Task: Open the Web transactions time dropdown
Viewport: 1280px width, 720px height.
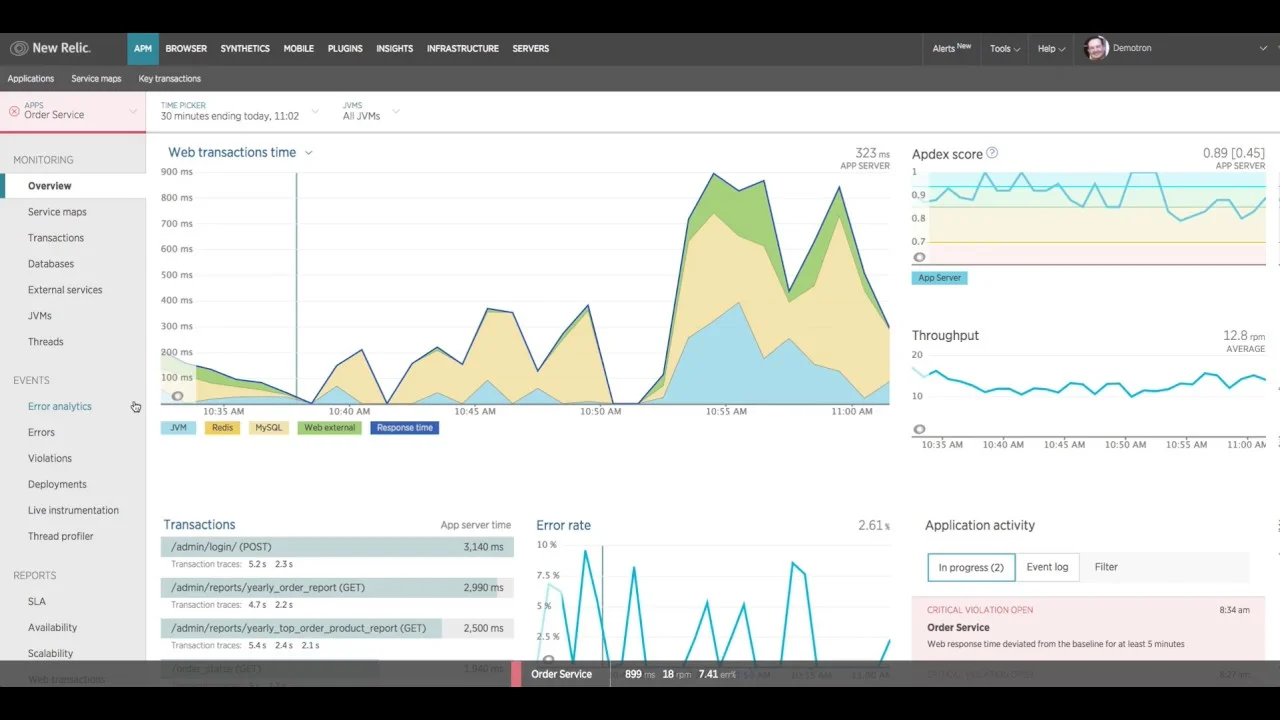Action: click(308, 152)
